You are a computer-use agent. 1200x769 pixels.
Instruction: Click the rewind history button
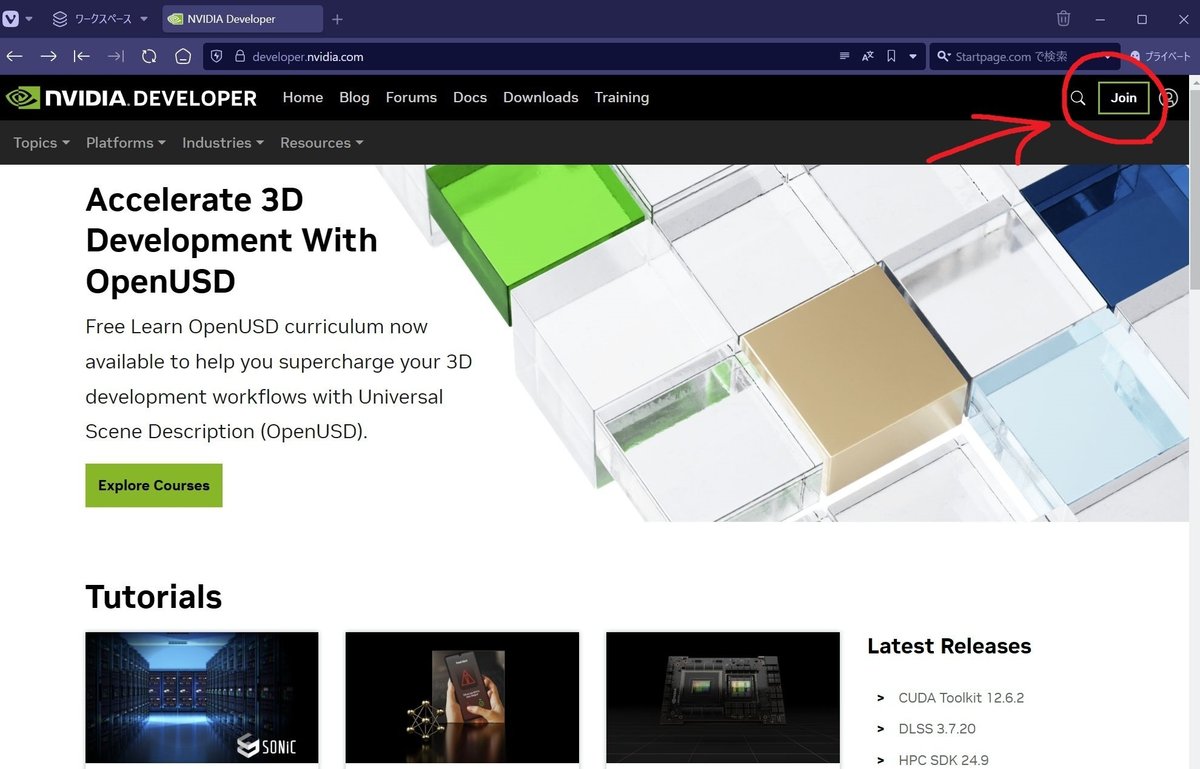coord(82,57)
